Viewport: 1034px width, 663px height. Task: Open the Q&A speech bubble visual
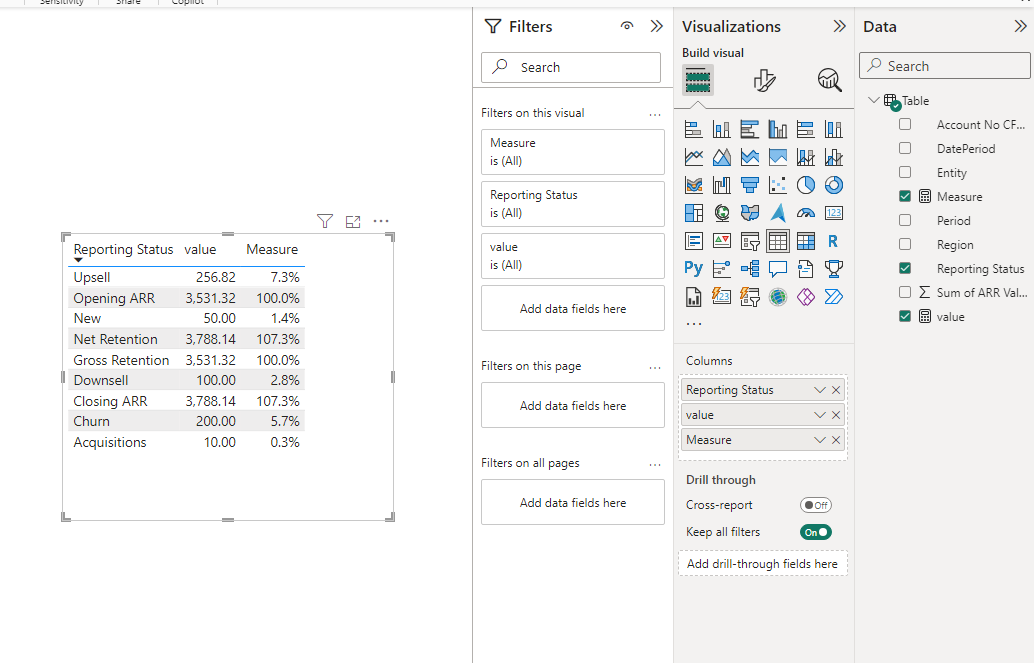777,268
